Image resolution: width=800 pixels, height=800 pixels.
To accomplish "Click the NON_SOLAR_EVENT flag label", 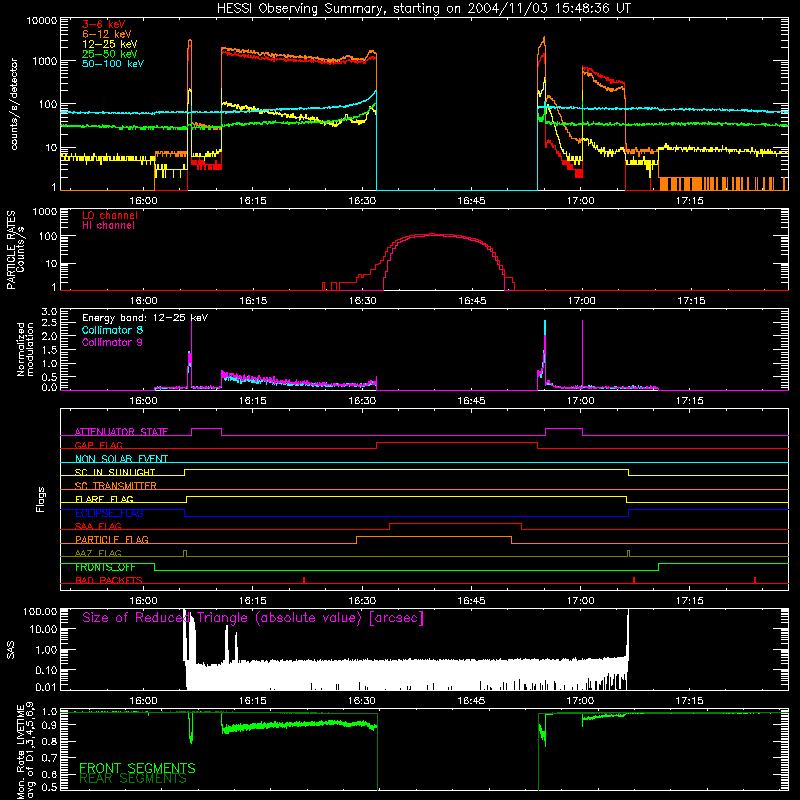I will coord(121,459).
